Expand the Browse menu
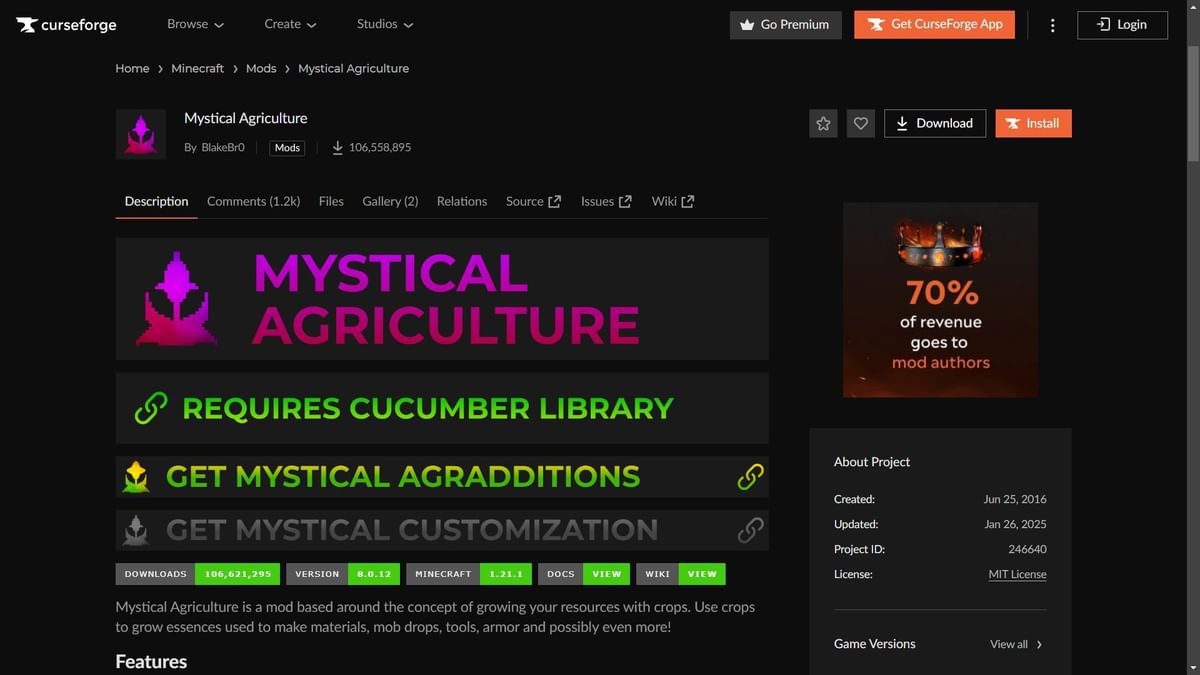1200x675 pixels. [x=195, y=24]
